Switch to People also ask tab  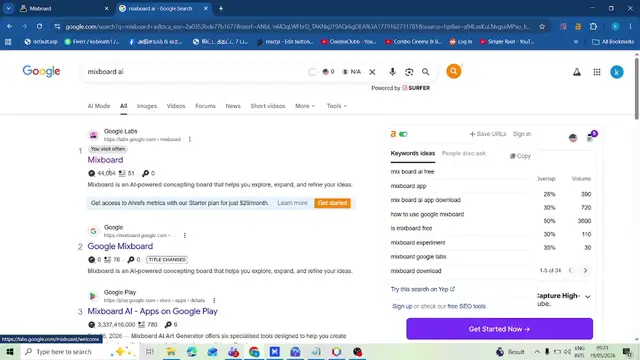coord(464,153)
